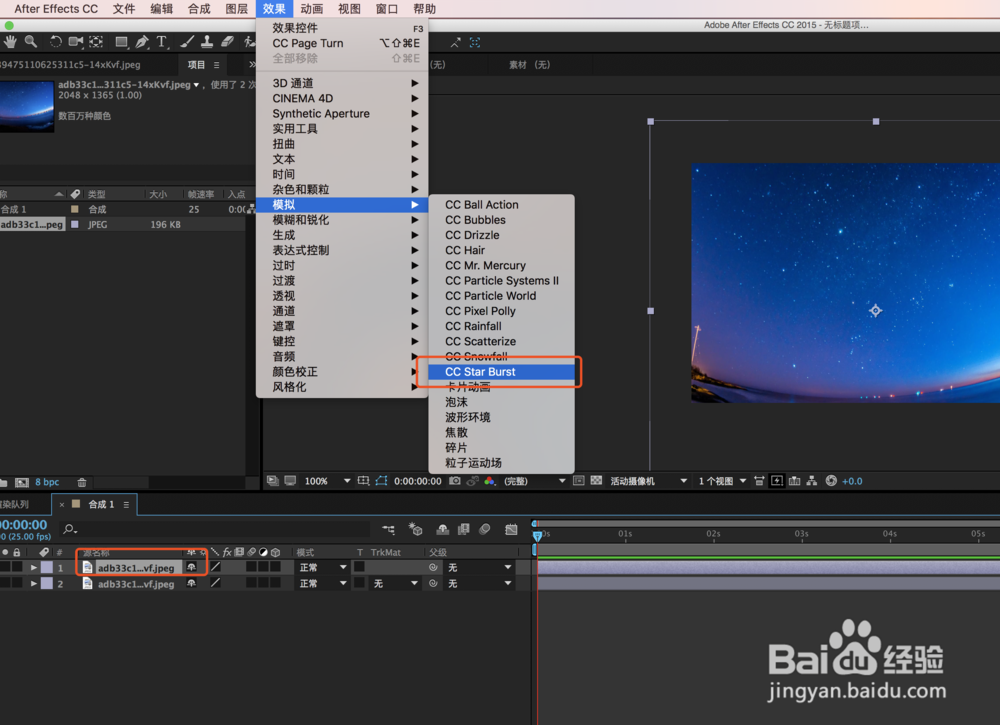Screen dimensions: 1000x725
Task: Toggle 3D layer switch for layer 1
Action: (x=276, y=567)
